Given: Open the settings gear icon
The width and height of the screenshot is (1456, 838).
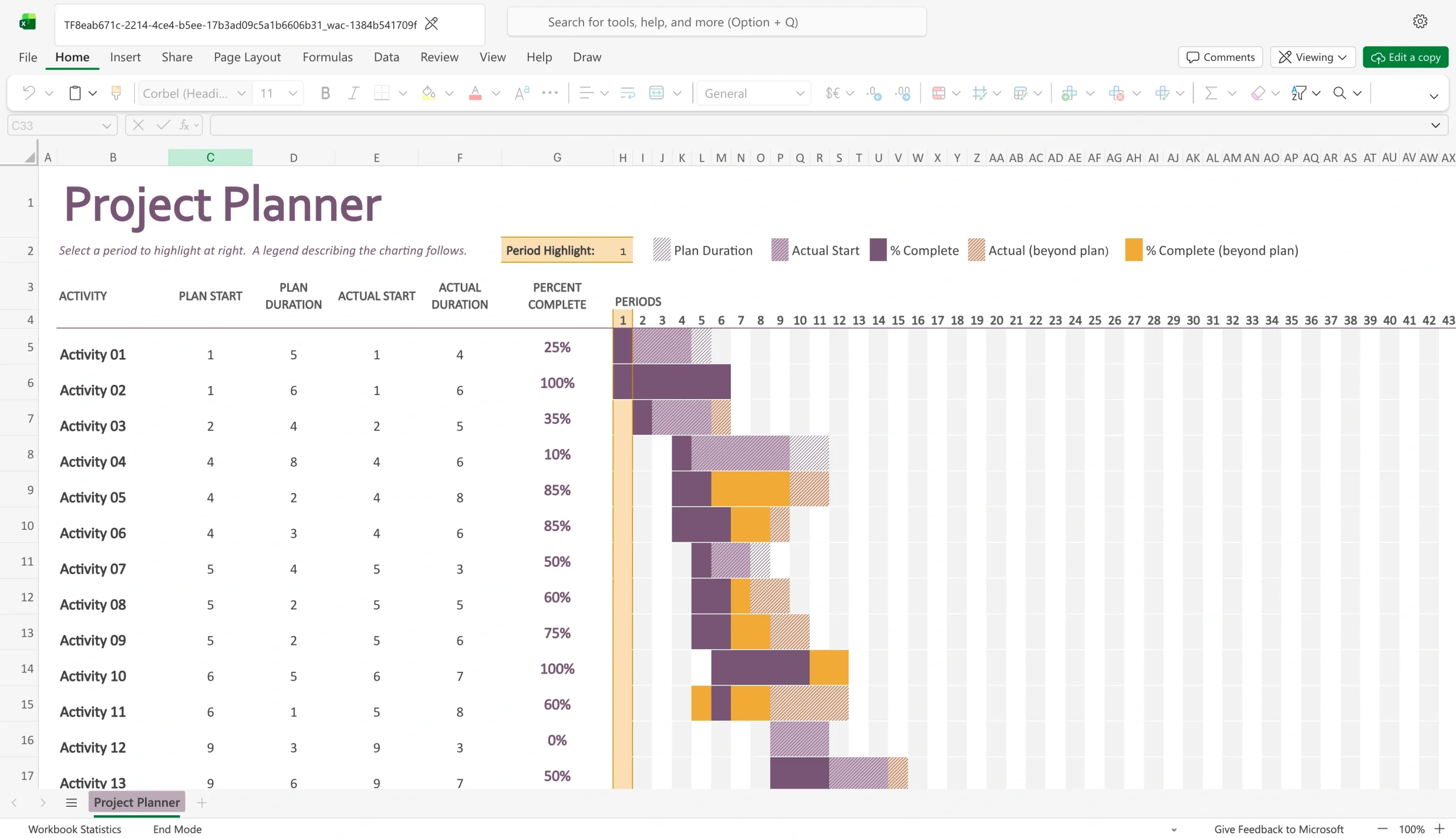Looking at the screenshot, I should [x=1420, y=22].
